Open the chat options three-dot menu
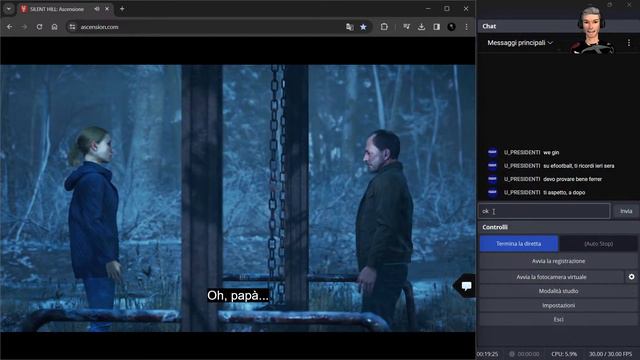 click(x=629, y=43)
